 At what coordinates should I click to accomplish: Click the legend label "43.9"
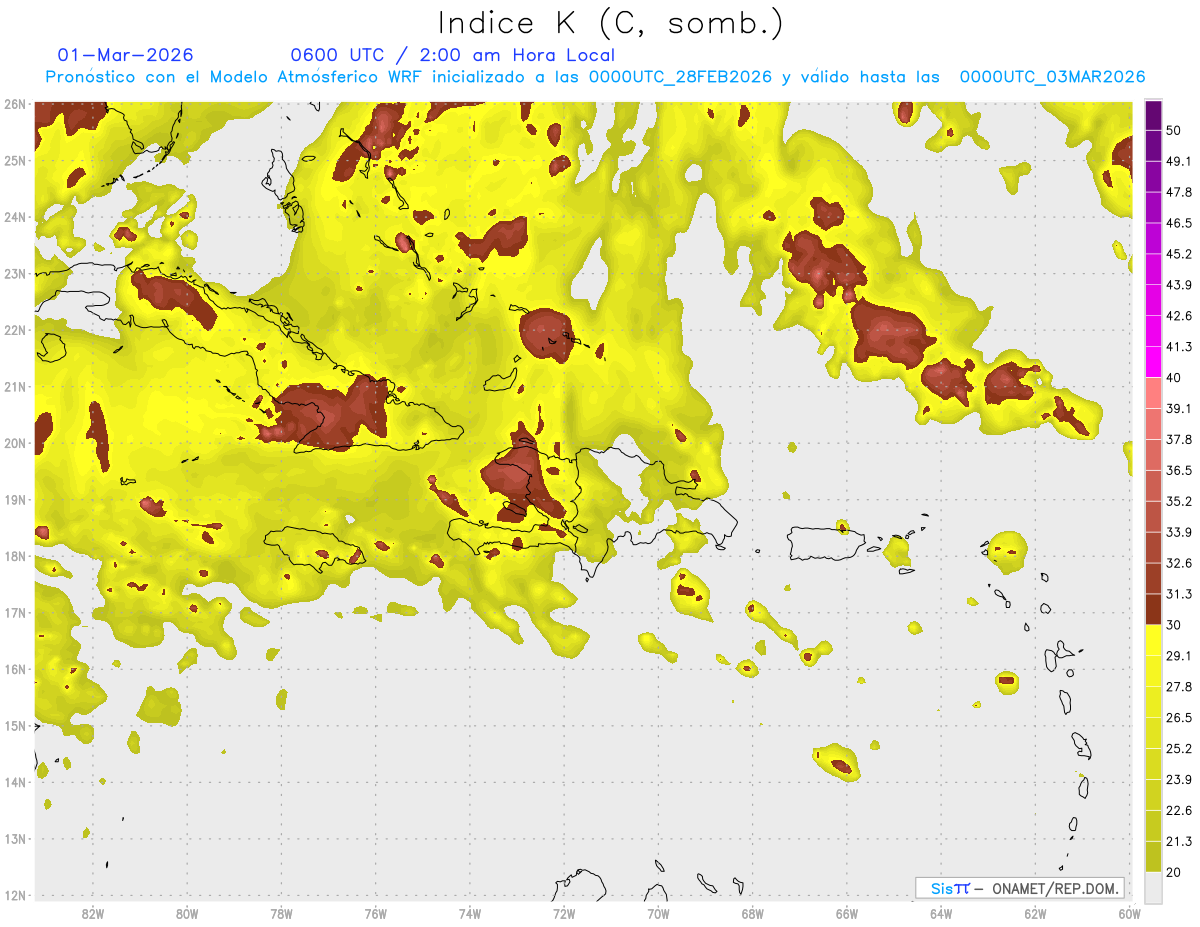click(1179, 285)
